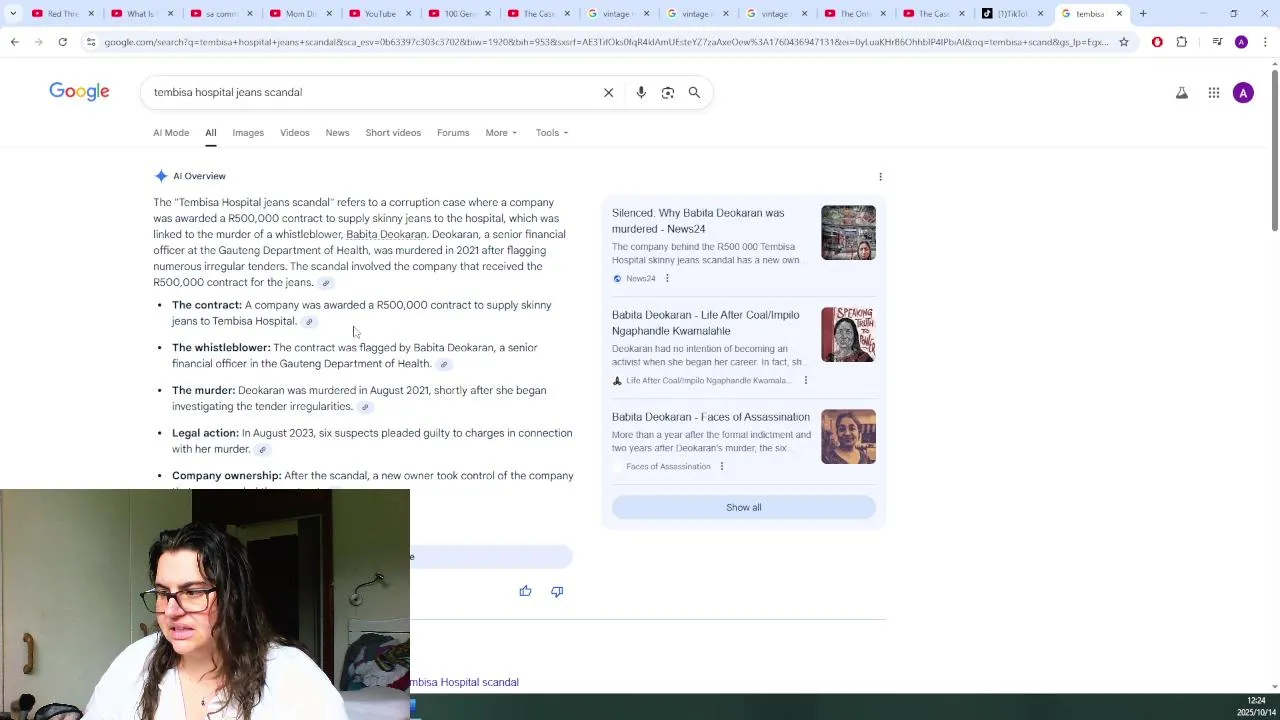Open source link icon ending the overview intro paragraph
The width and height of the screenshot is (1280, 720).
point(325,283)
